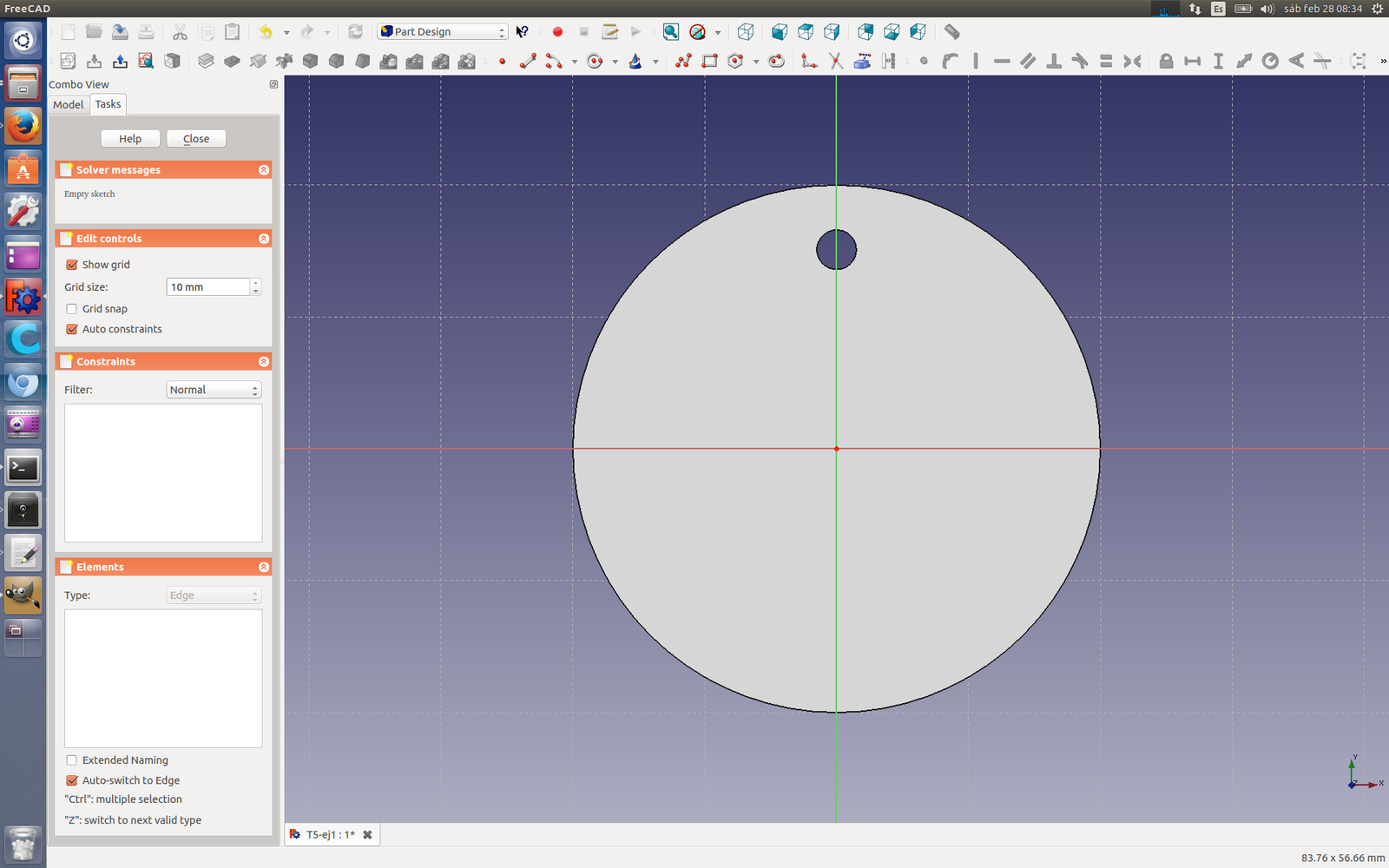Open the constraints Filter dropdown
The width and height of the screenshot is (1389, 868).
point(214,390)
